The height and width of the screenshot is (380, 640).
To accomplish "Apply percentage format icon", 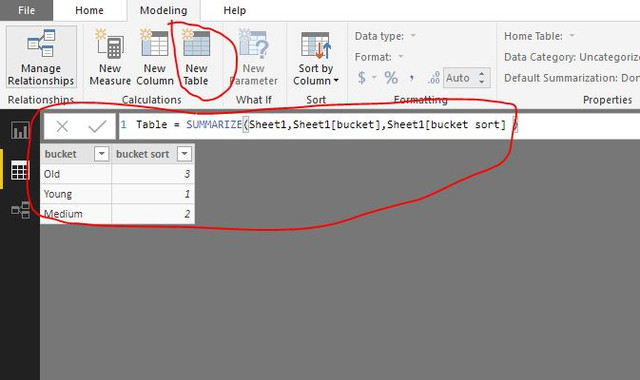I will (x=391, y=78).
